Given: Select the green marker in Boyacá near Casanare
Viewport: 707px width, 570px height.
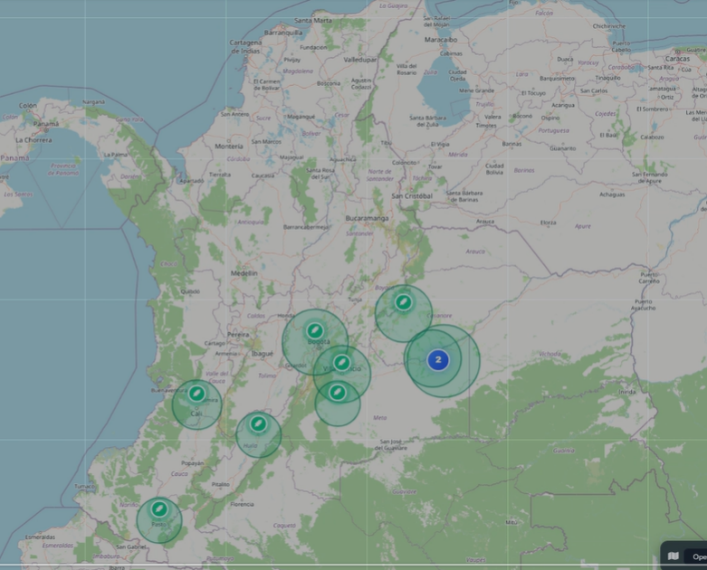Looking at the screenshot, I should click(403, 302).
